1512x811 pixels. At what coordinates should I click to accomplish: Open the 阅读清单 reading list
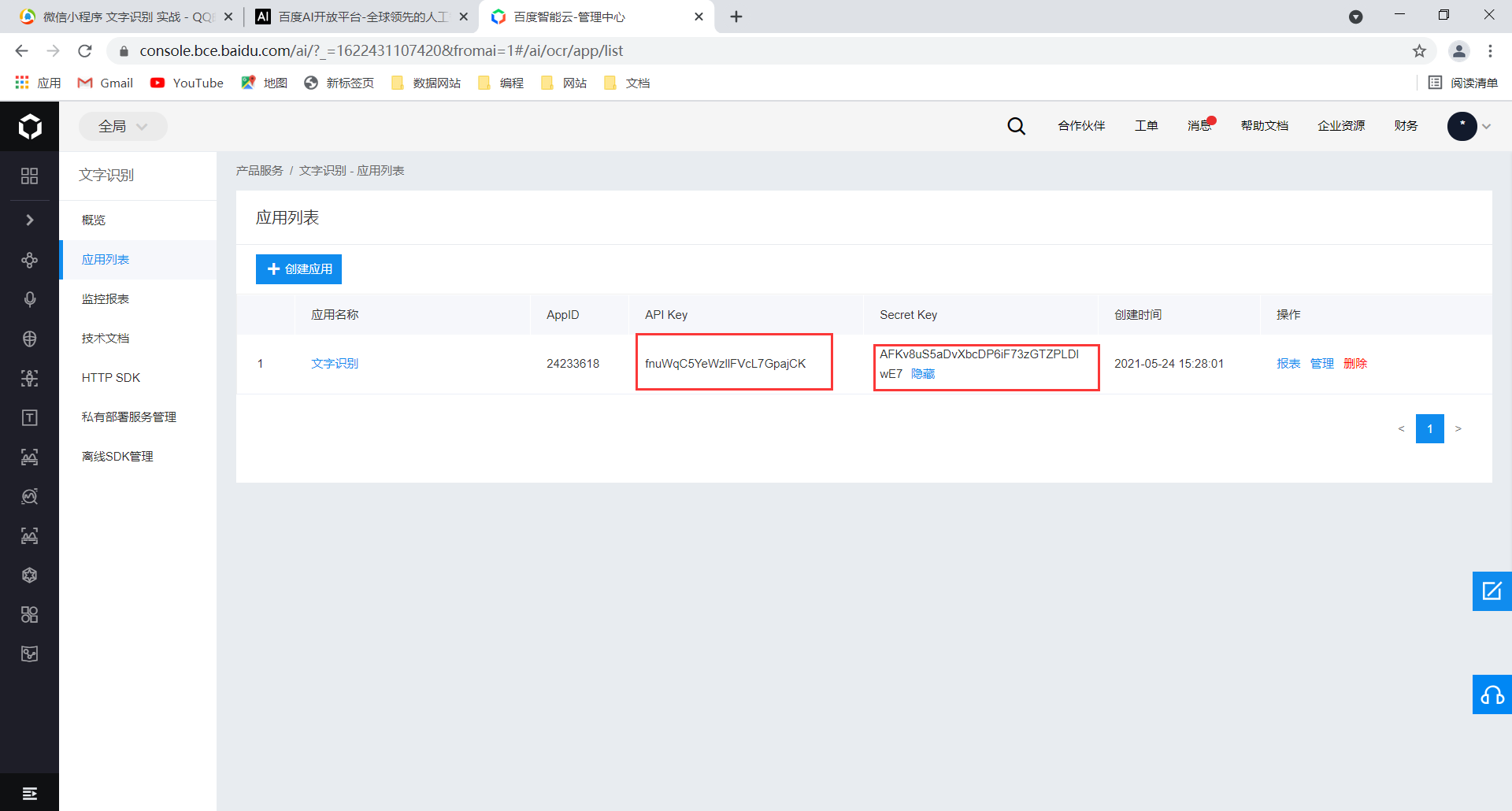click(1463, 83)
